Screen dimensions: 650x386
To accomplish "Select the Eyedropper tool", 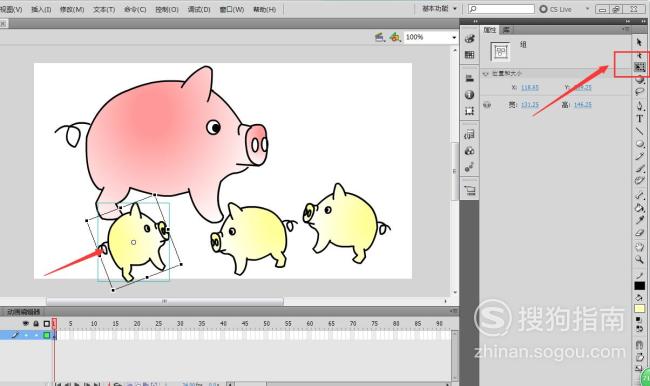I will coord(639,220).
